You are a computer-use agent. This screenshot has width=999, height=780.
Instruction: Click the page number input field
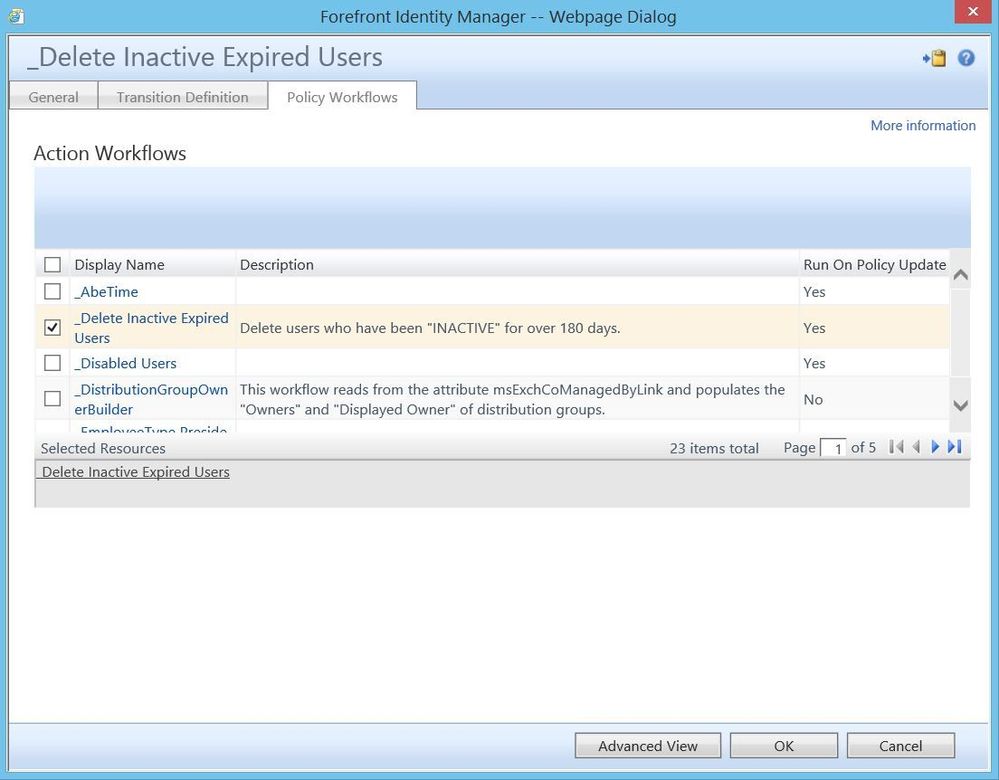(833, 448)
